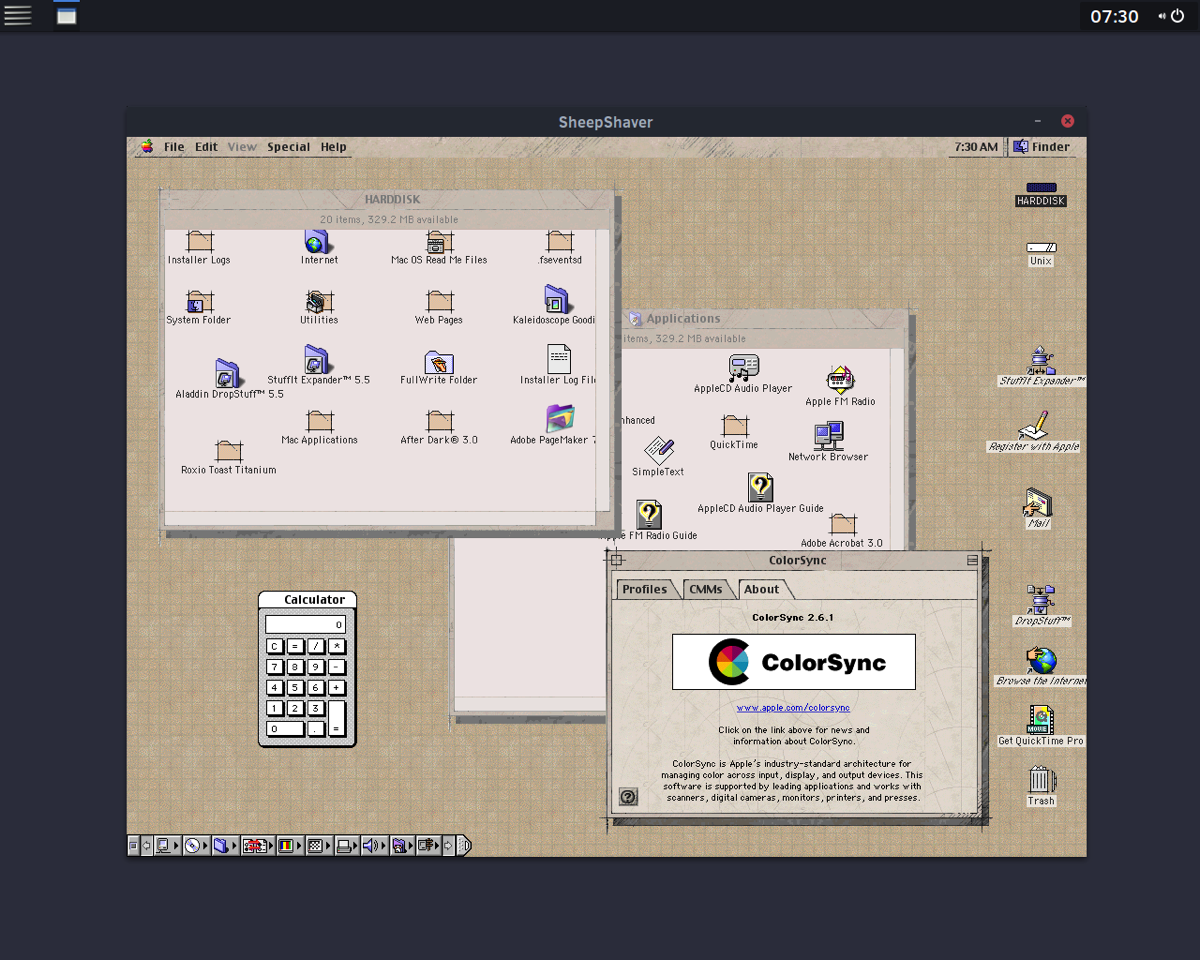Expand the CD player control strip module

click(x=192, y=846)
